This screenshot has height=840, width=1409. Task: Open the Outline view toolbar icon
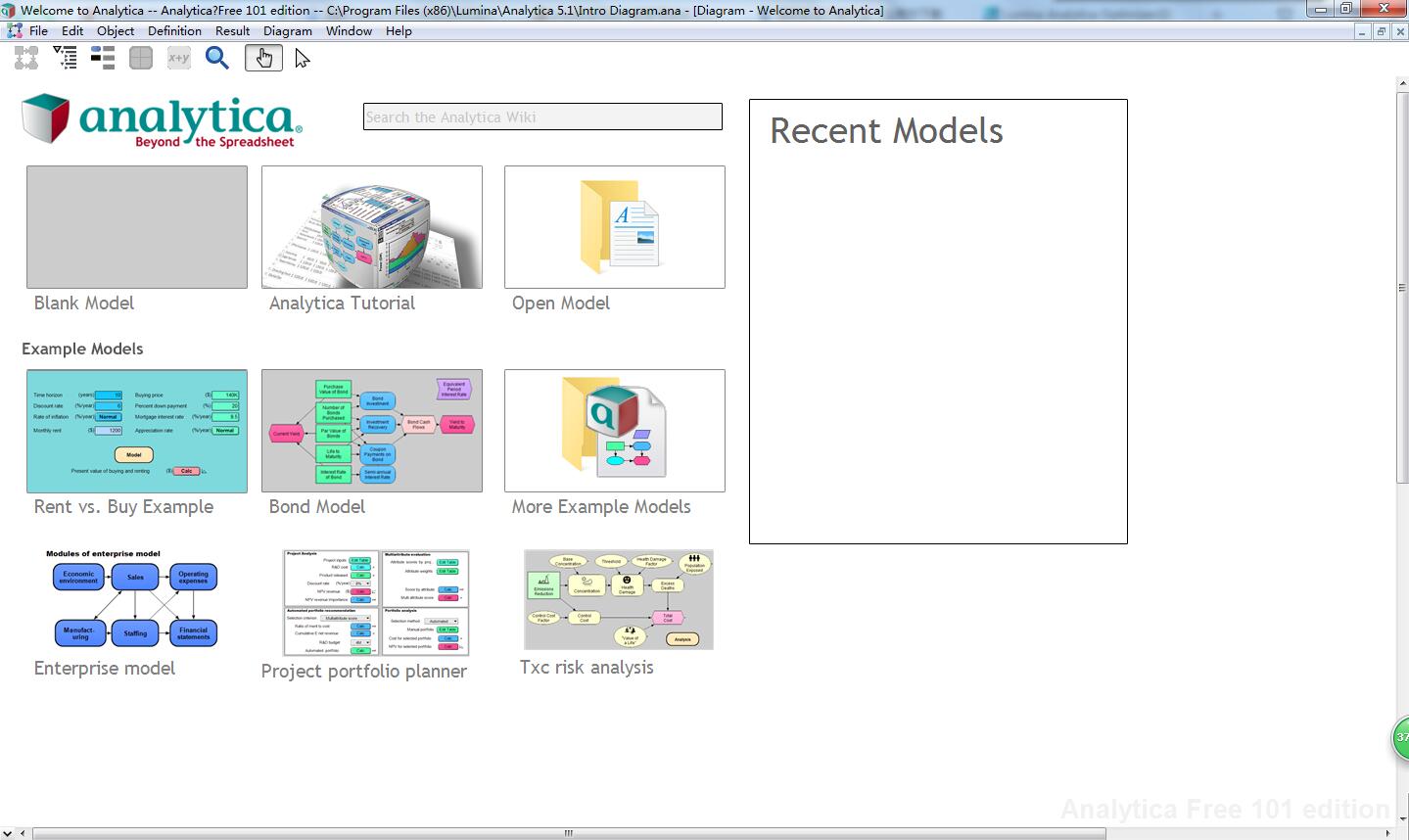pos(65,59)
